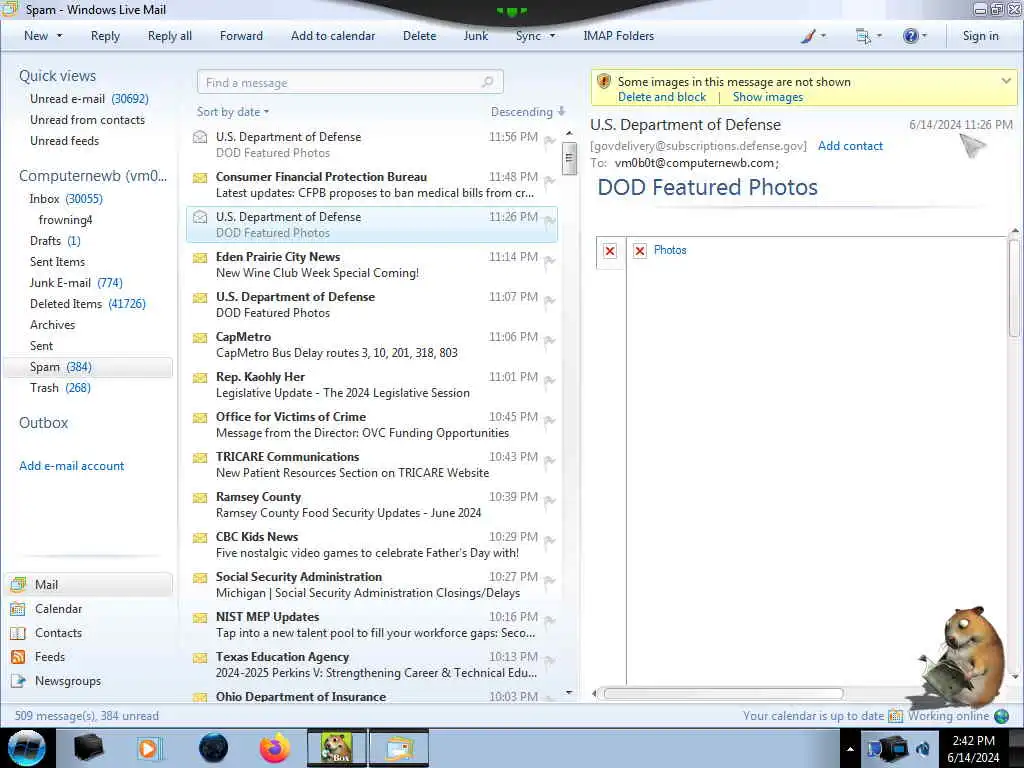1024x768 pixels.
Task: Open the Help icon dropdown arrow
Action: pyautogui.click(x=924, y=36)
